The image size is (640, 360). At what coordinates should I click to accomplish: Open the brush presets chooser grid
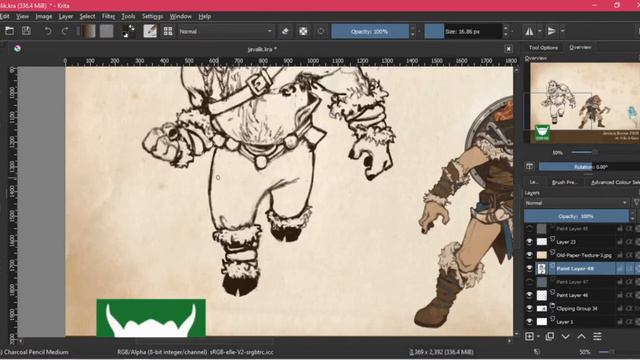pyautogui.click(x=168, y=31)
